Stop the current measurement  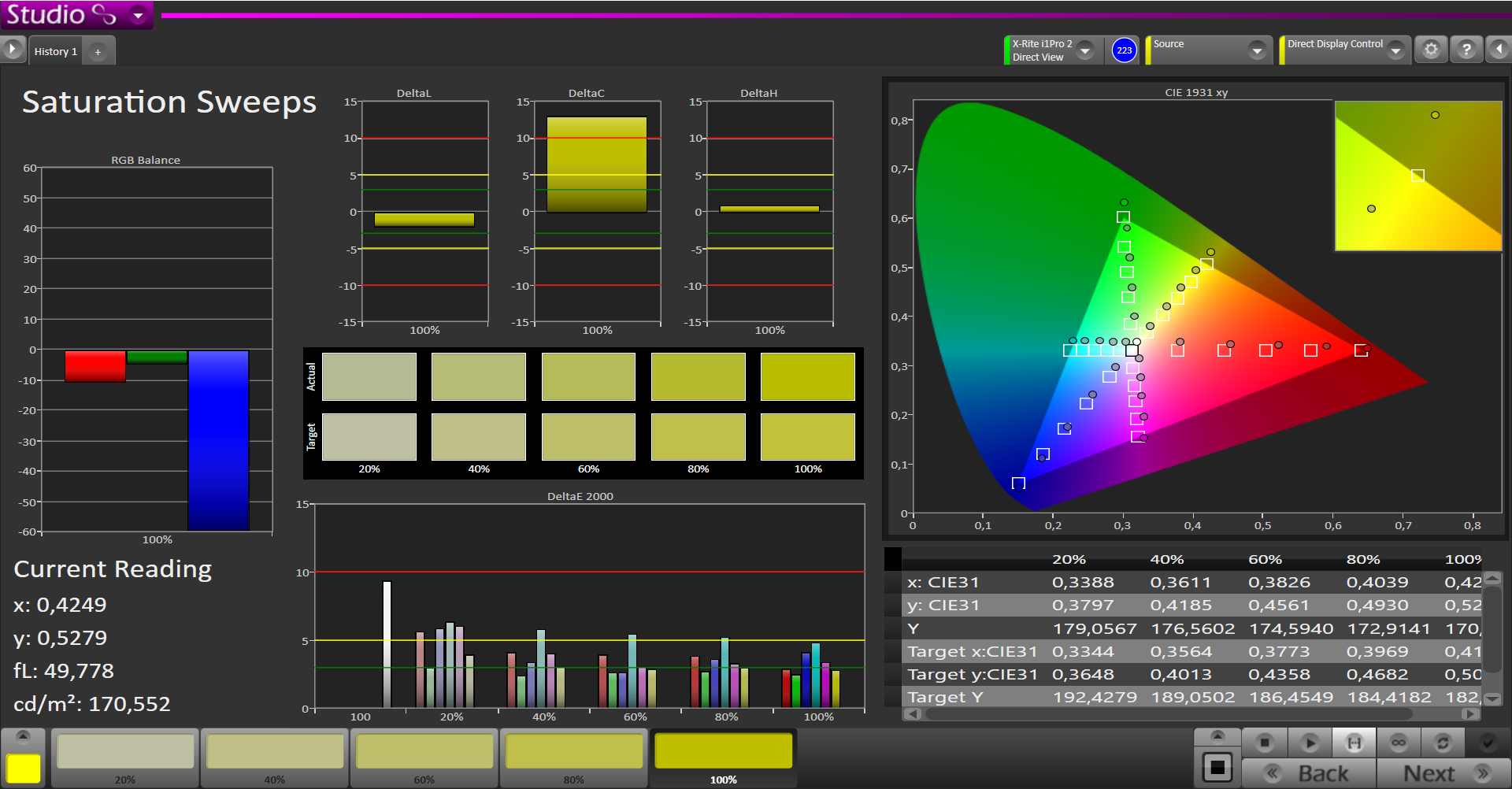coord(1265,743)
